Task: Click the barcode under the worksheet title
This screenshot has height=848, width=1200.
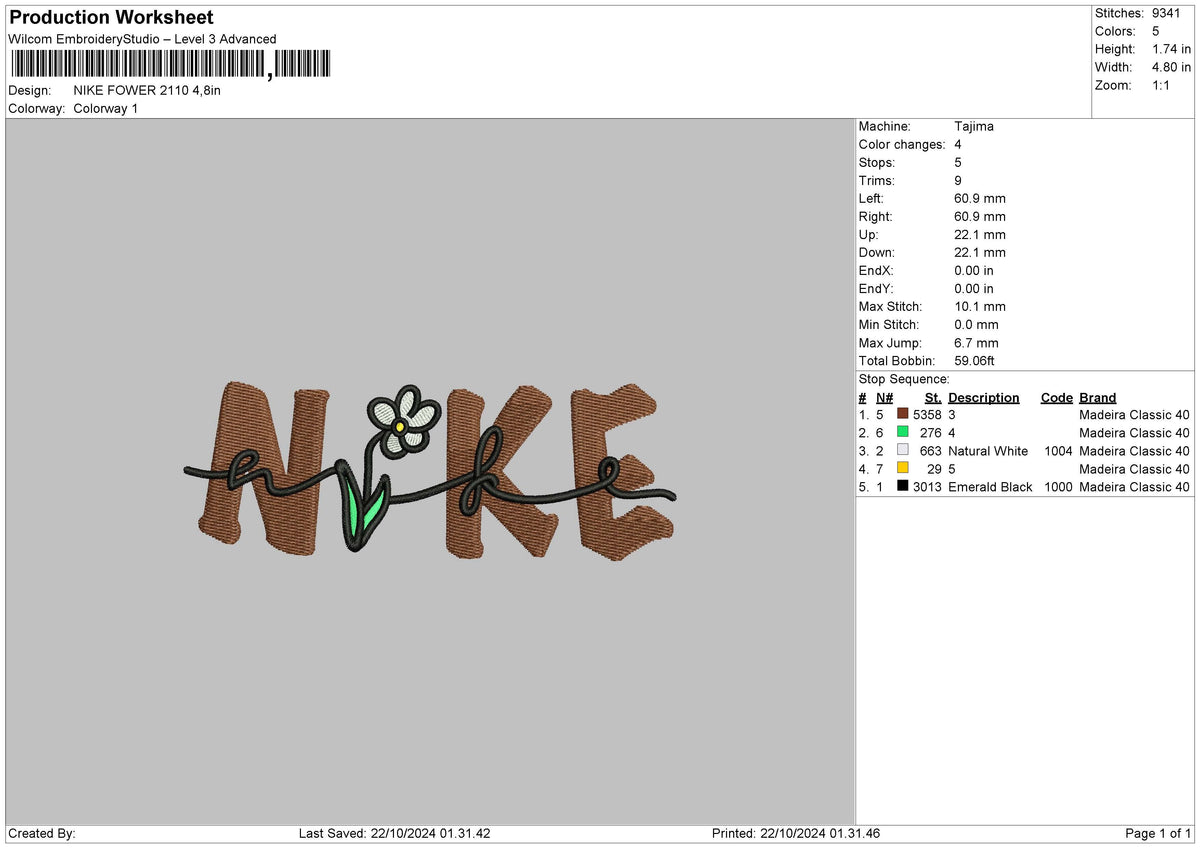Action: point(170,65)
